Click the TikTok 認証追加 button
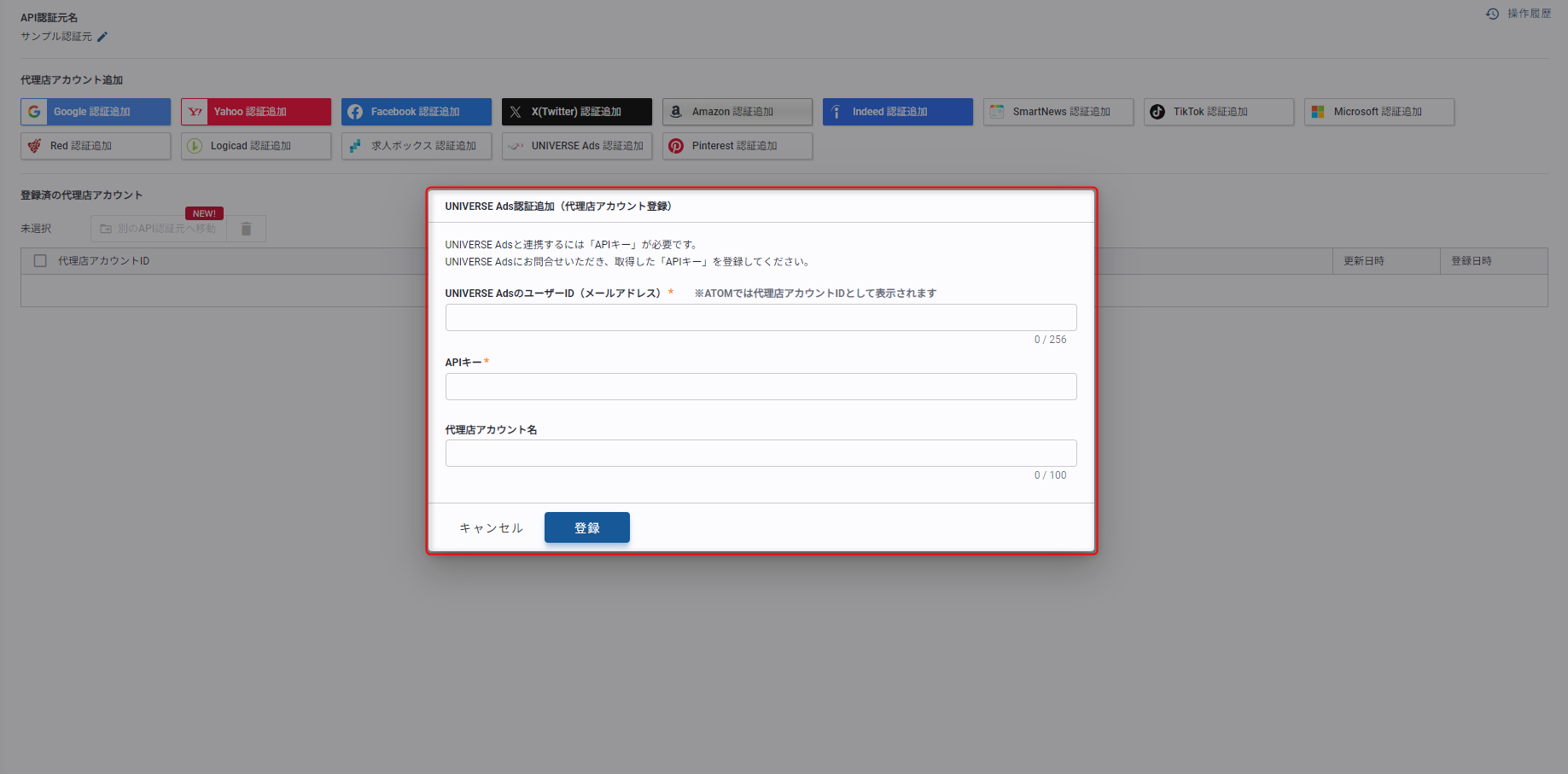The height and width of the screenshot is (774, 1568). click(x=1219, y=112)
